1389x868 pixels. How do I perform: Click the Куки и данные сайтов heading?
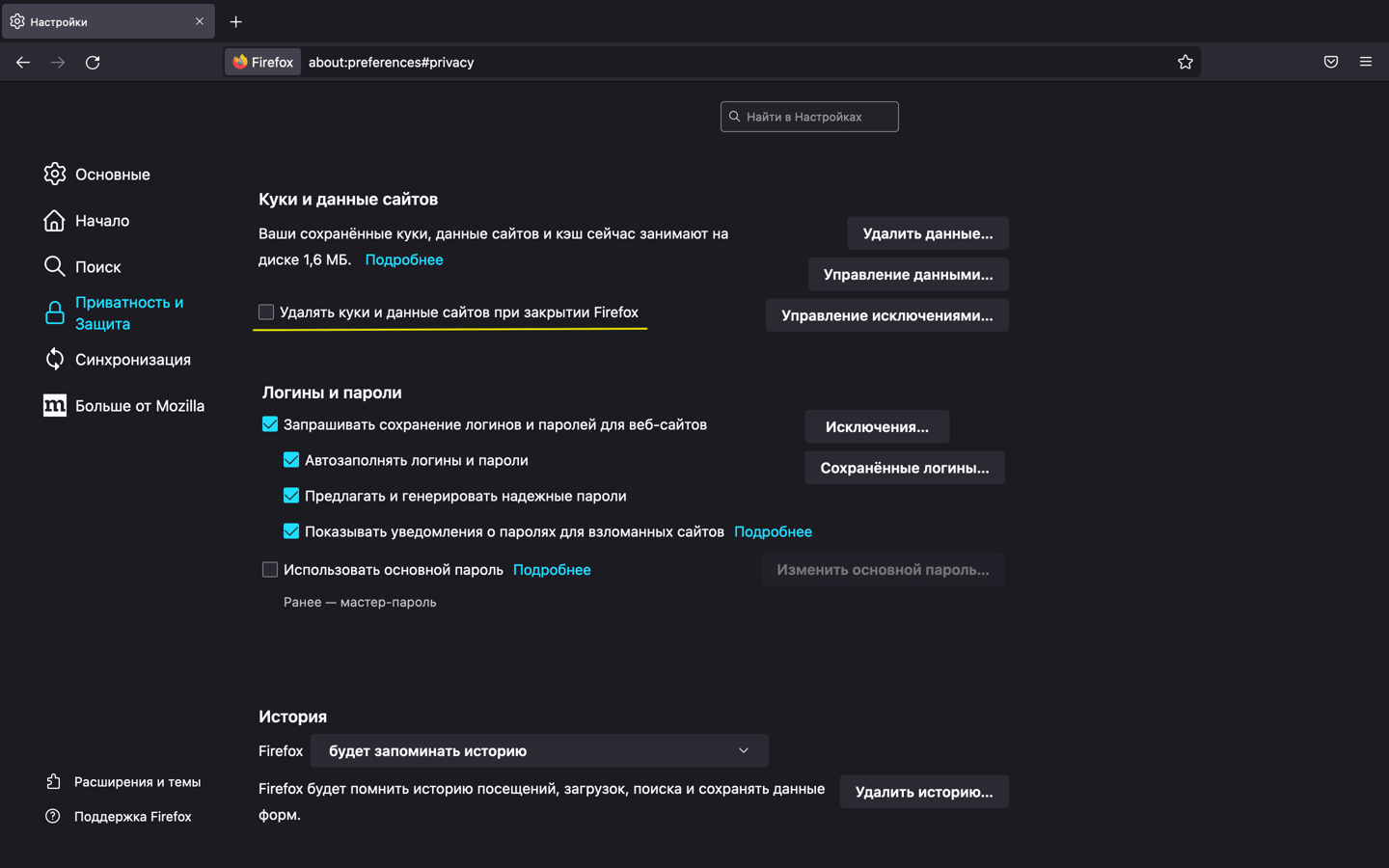(x=348, y=199)
